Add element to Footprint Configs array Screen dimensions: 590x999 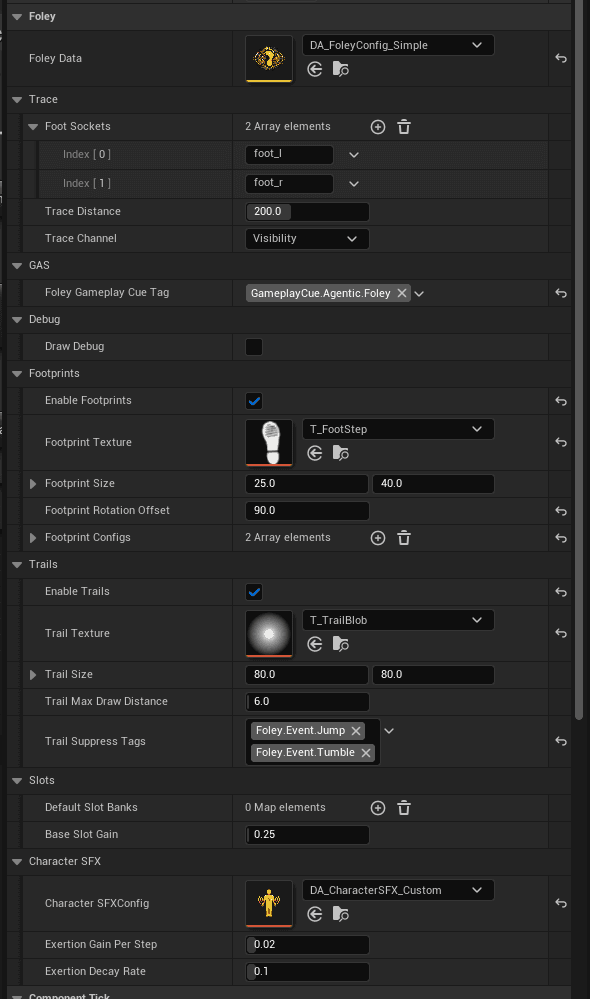pos(378,538)
